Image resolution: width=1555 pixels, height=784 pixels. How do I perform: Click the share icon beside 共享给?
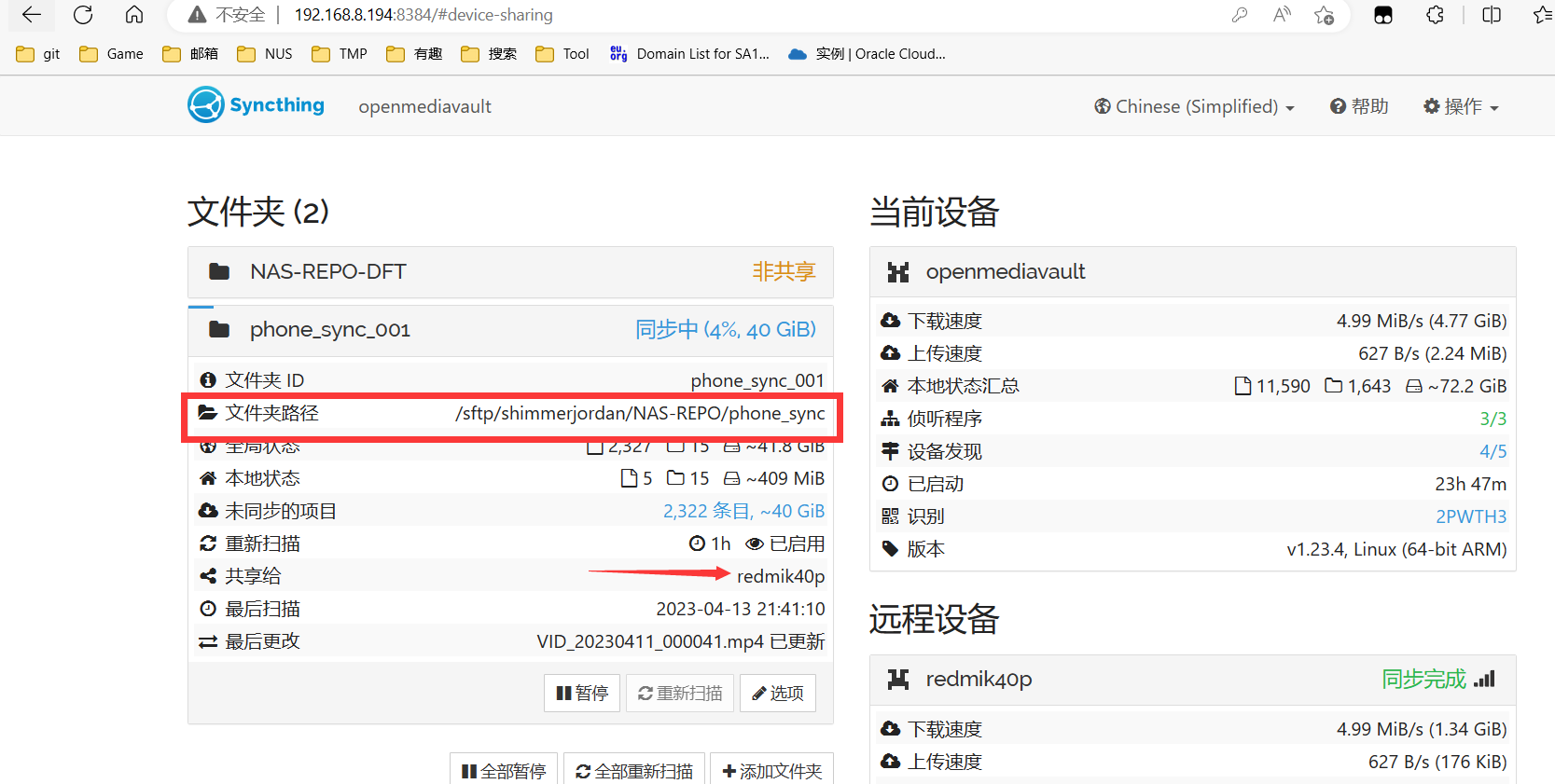(x=208, y=576)
